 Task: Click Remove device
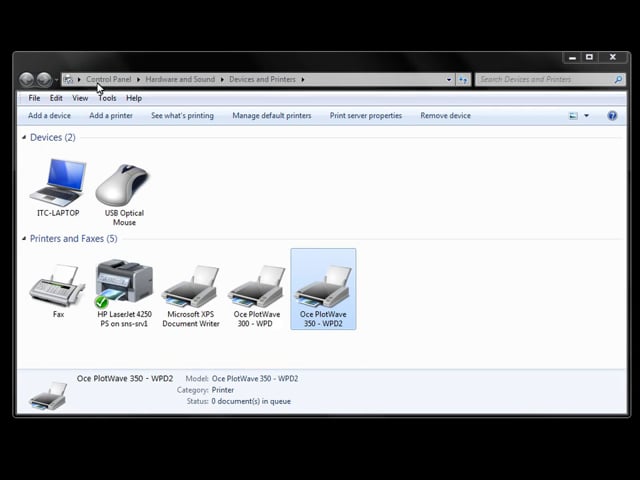tap(446, 116)
